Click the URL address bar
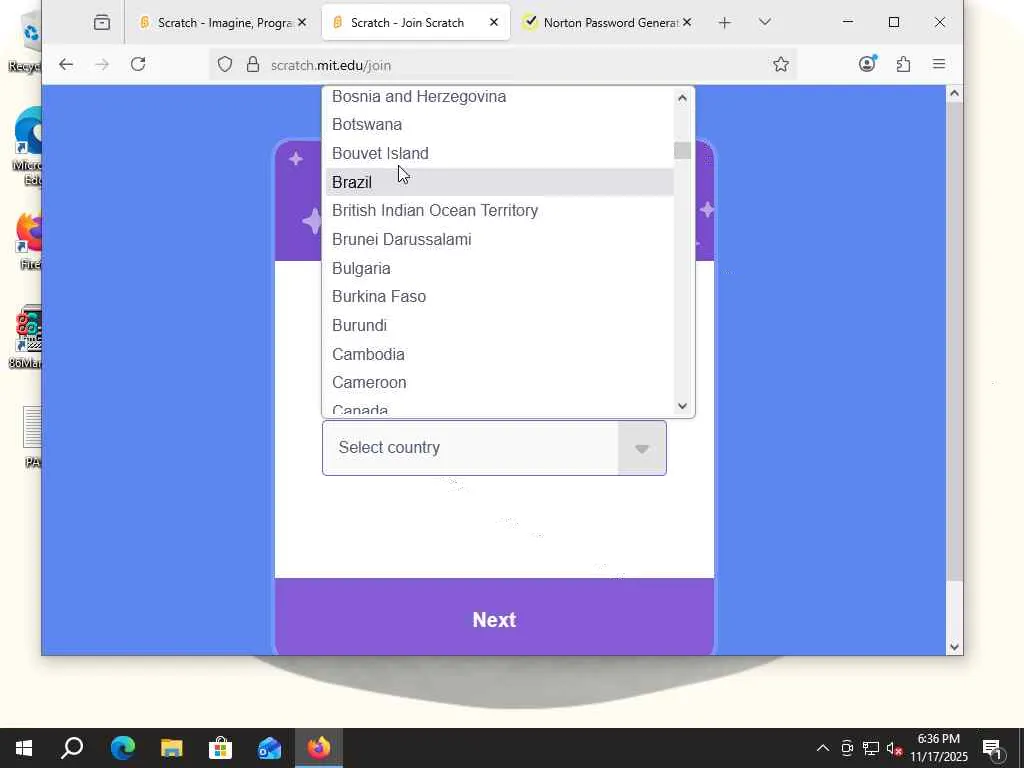This screenshot has width=1024, height=768. 503,65
